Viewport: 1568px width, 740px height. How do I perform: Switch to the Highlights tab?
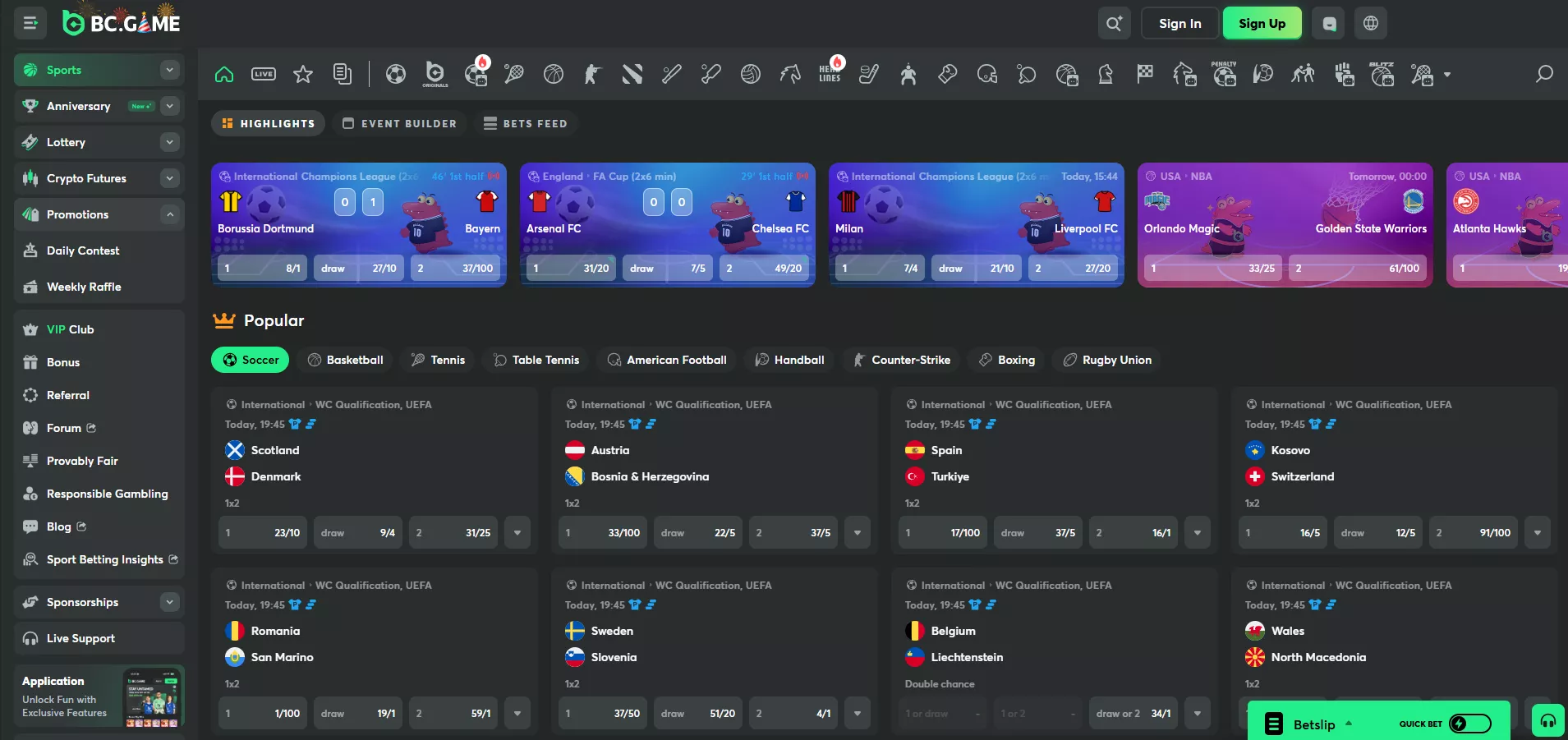pyautogui.click(x=269, y=123)
